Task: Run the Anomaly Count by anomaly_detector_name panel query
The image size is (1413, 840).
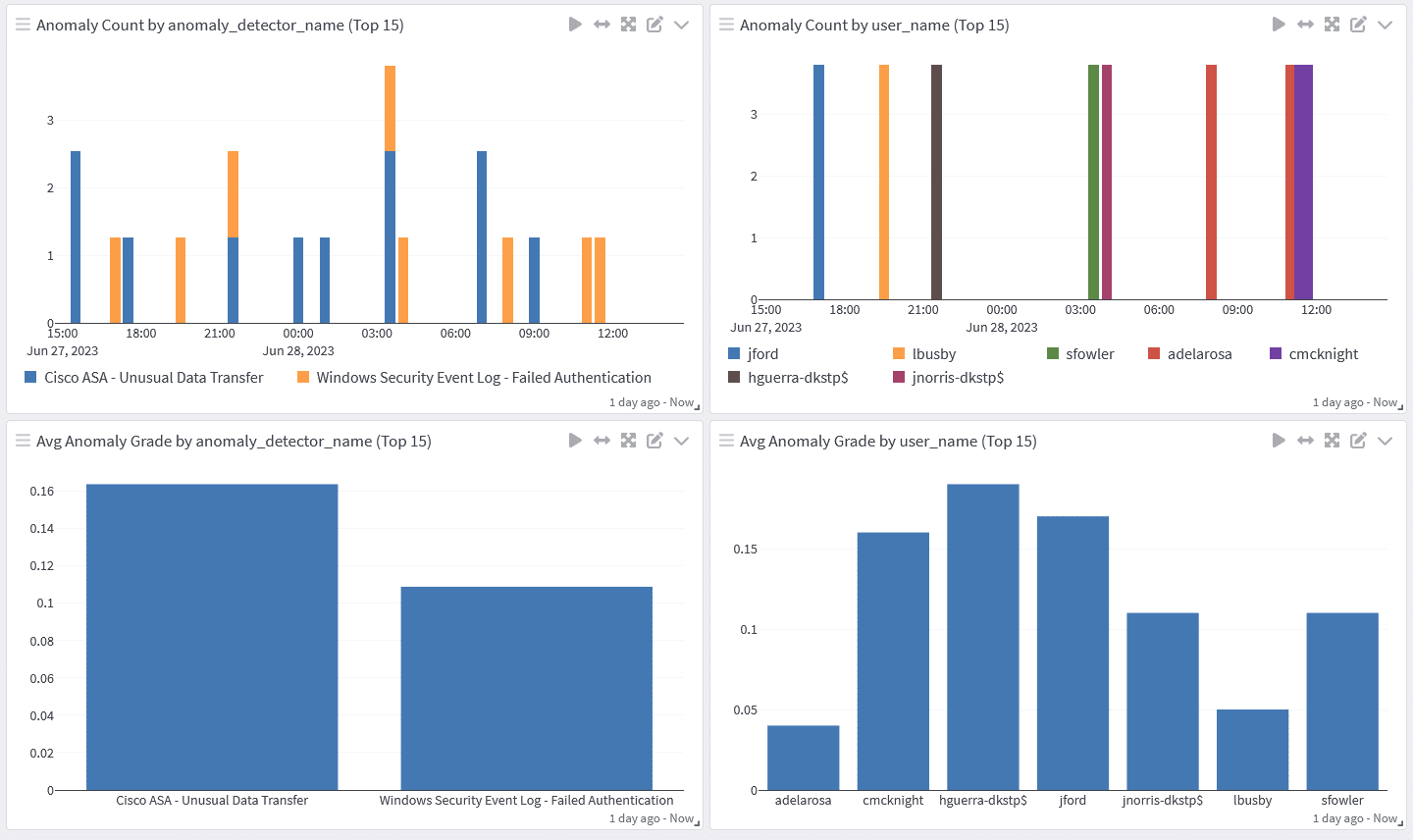Action: click(x=575, y=25)
